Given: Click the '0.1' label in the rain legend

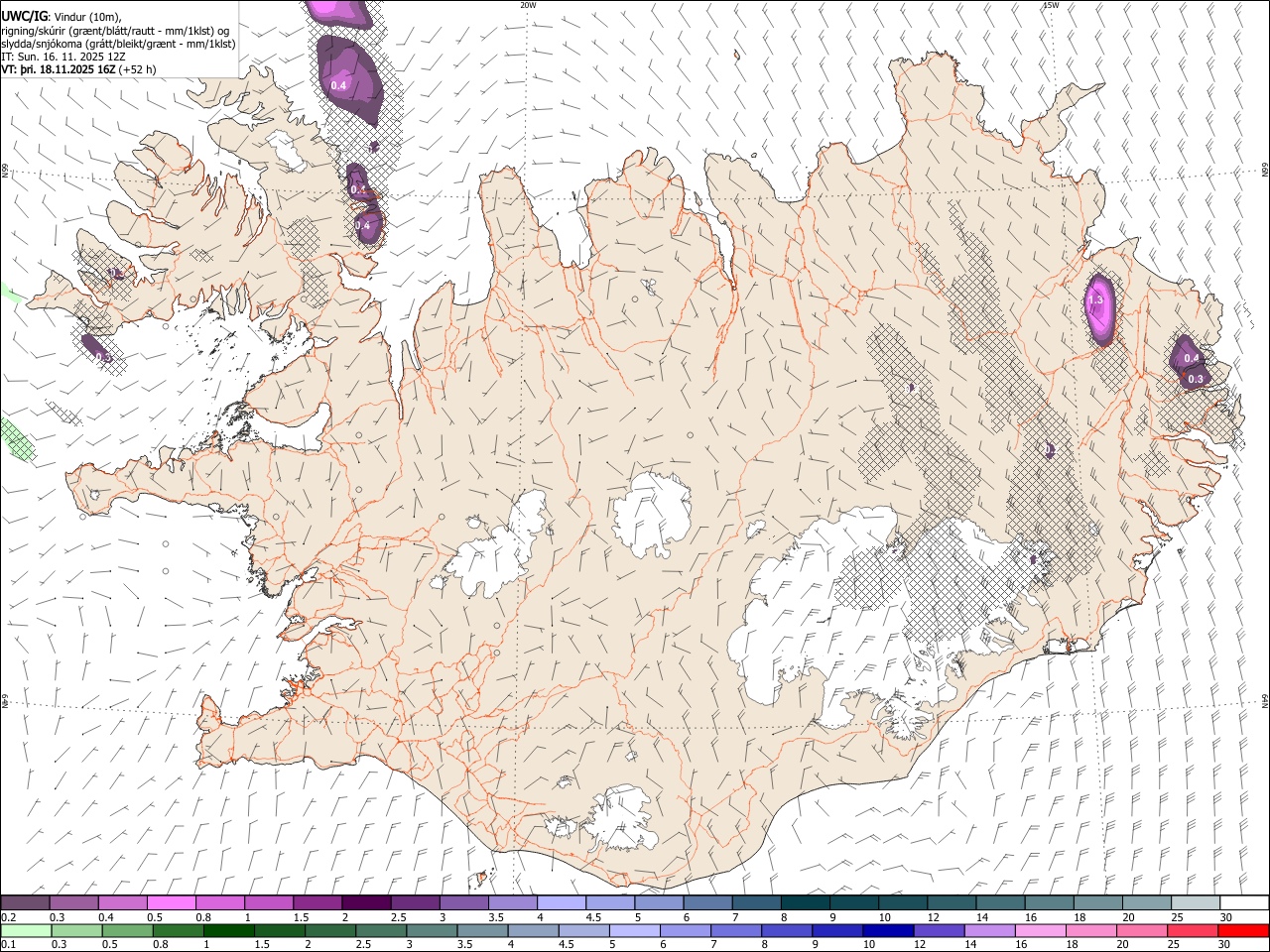Looking at the screenshot, I should [7, 945].
